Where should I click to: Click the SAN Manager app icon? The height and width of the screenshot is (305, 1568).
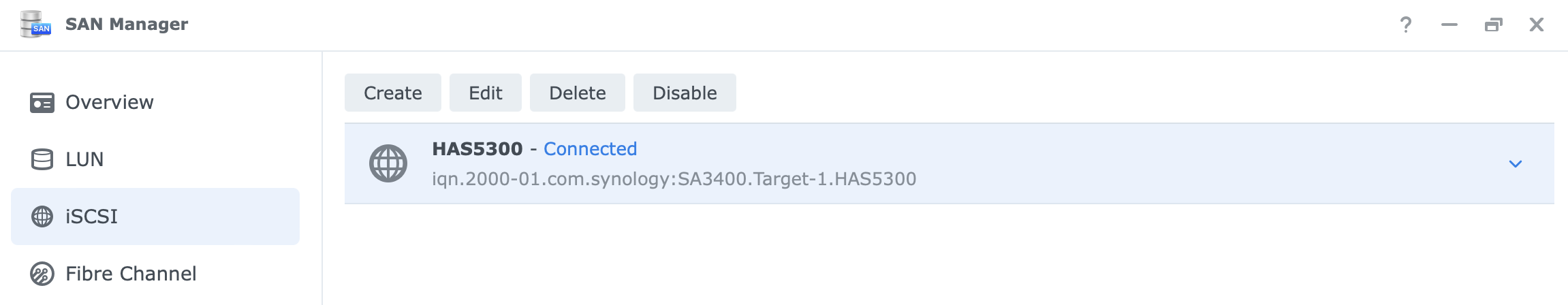(x=35, y=25)
